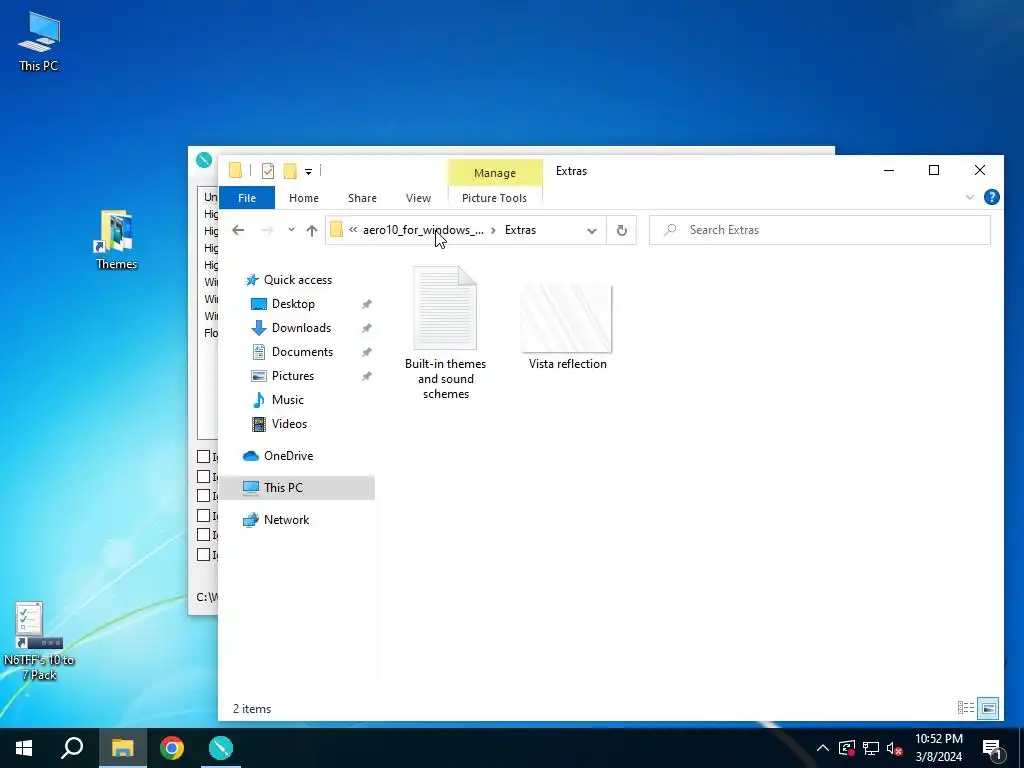Screen dimensions: 1024x768
Task: Unpin Desktop using its pin icon
Action: coord(366,304)
